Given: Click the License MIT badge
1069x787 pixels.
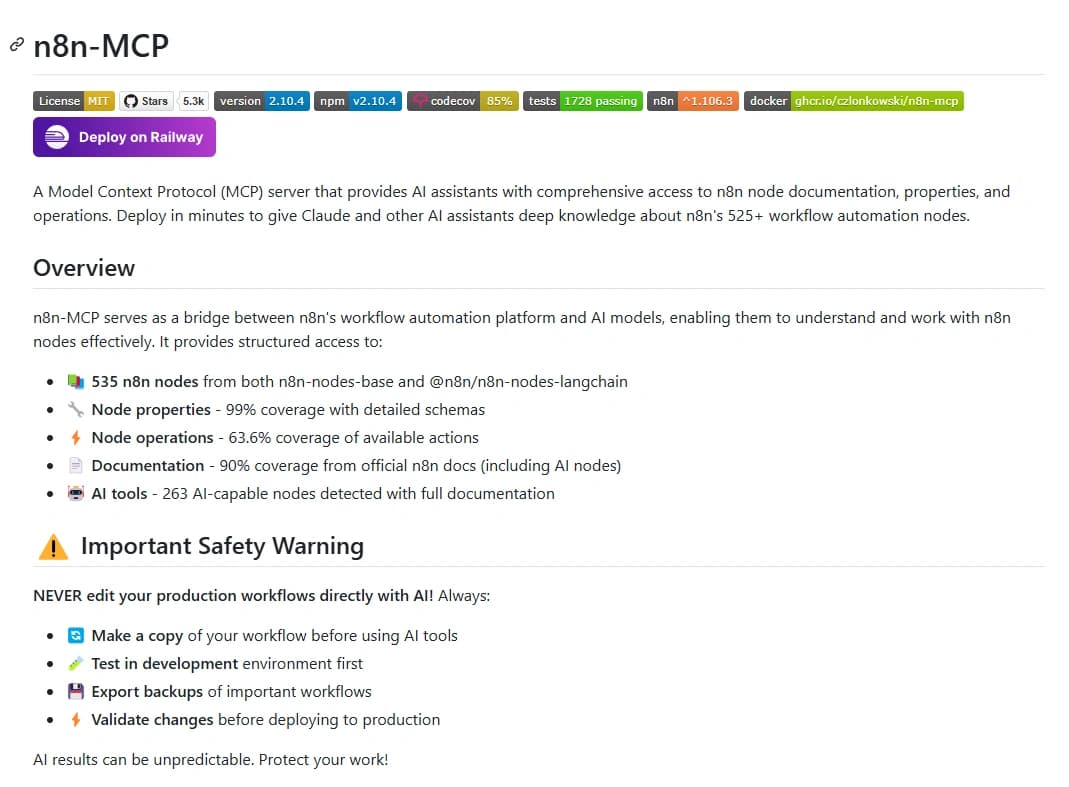Looking at the screenshot, I should click(73, 100).
